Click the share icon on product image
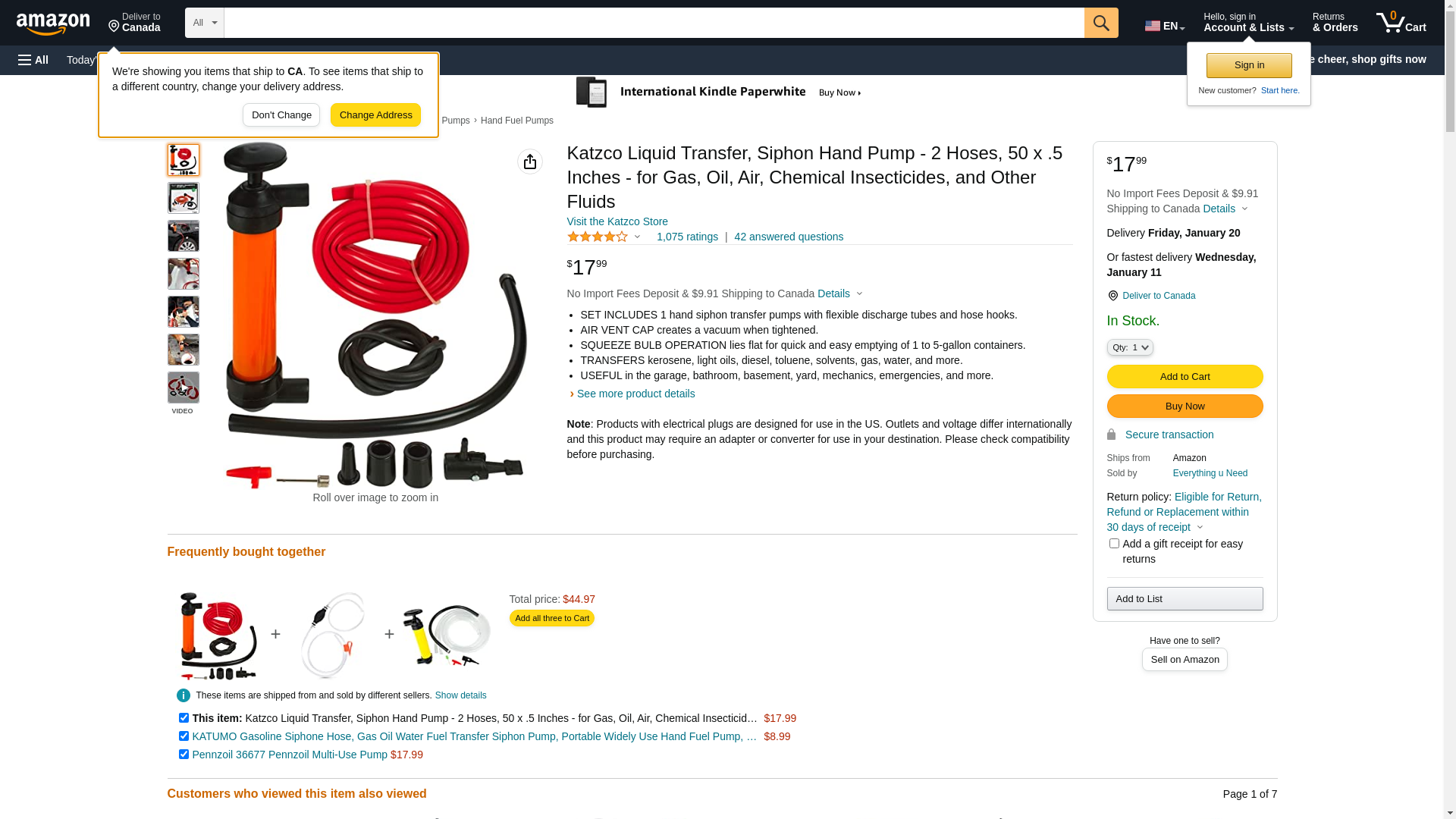1456x819 pixels. click(x=530, y=162)
